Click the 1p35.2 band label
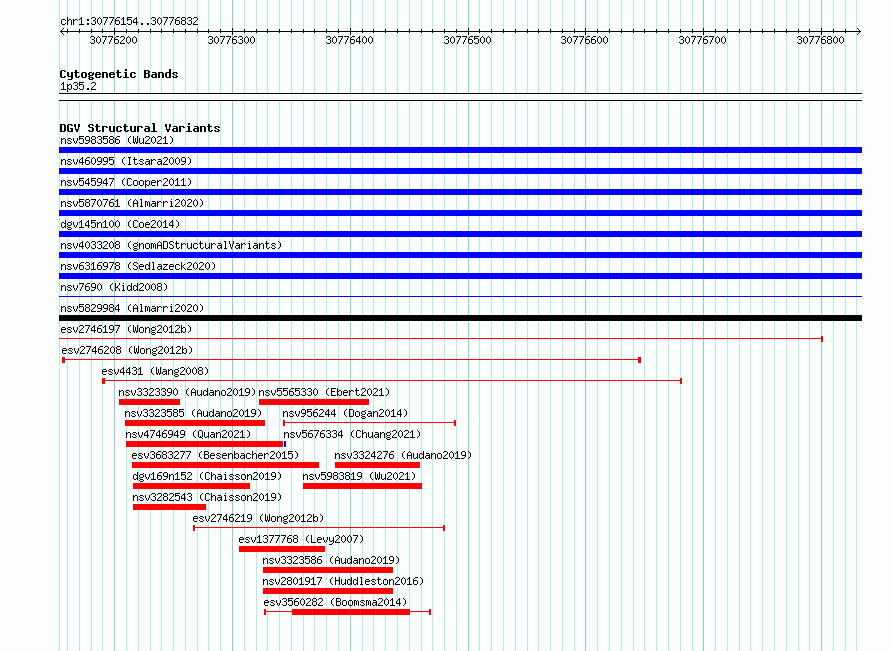 tap(78, 86)
